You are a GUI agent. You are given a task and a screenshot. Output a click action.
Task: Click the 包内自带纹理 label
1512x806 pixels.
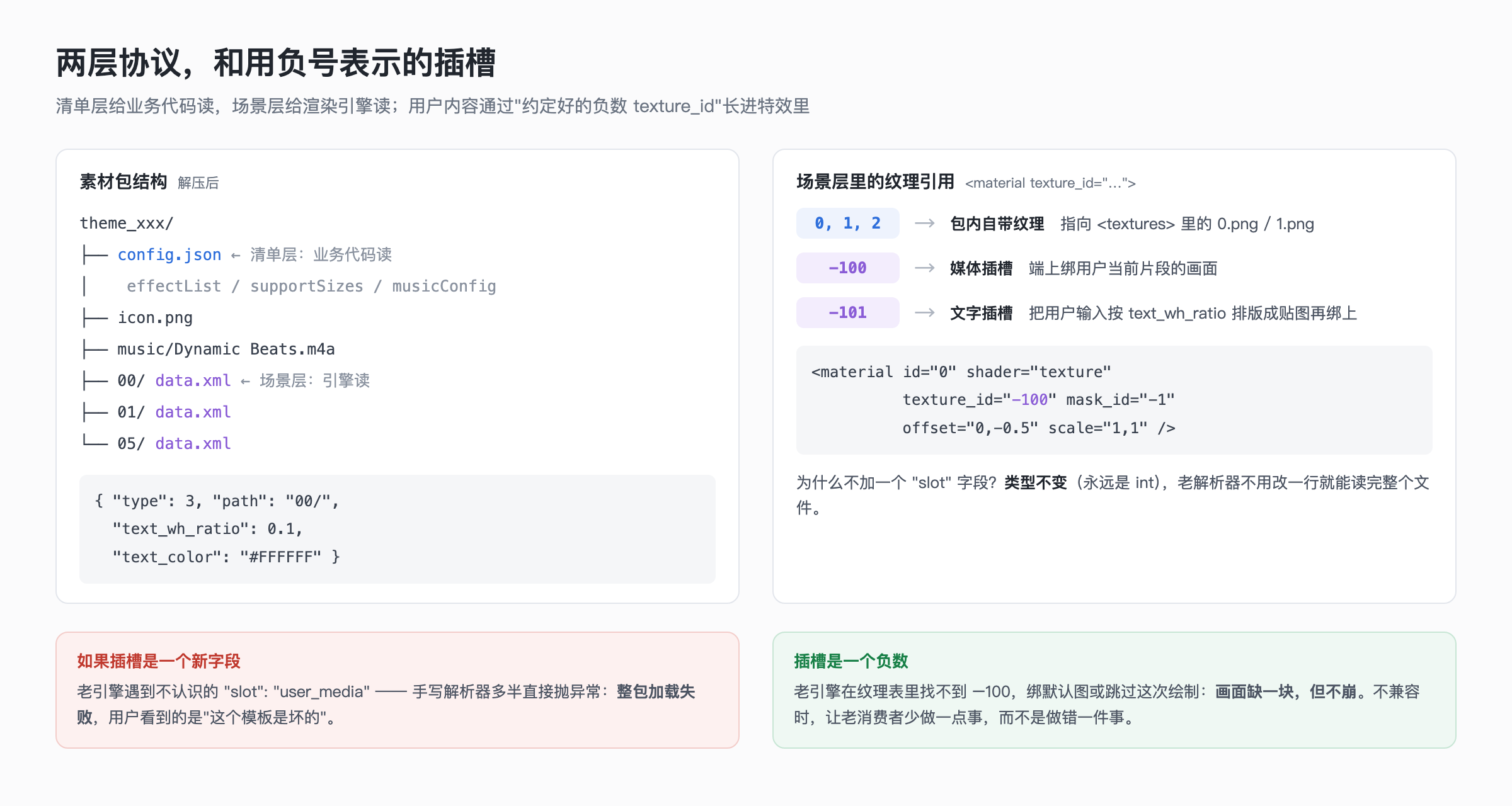(x=997, y=224)
